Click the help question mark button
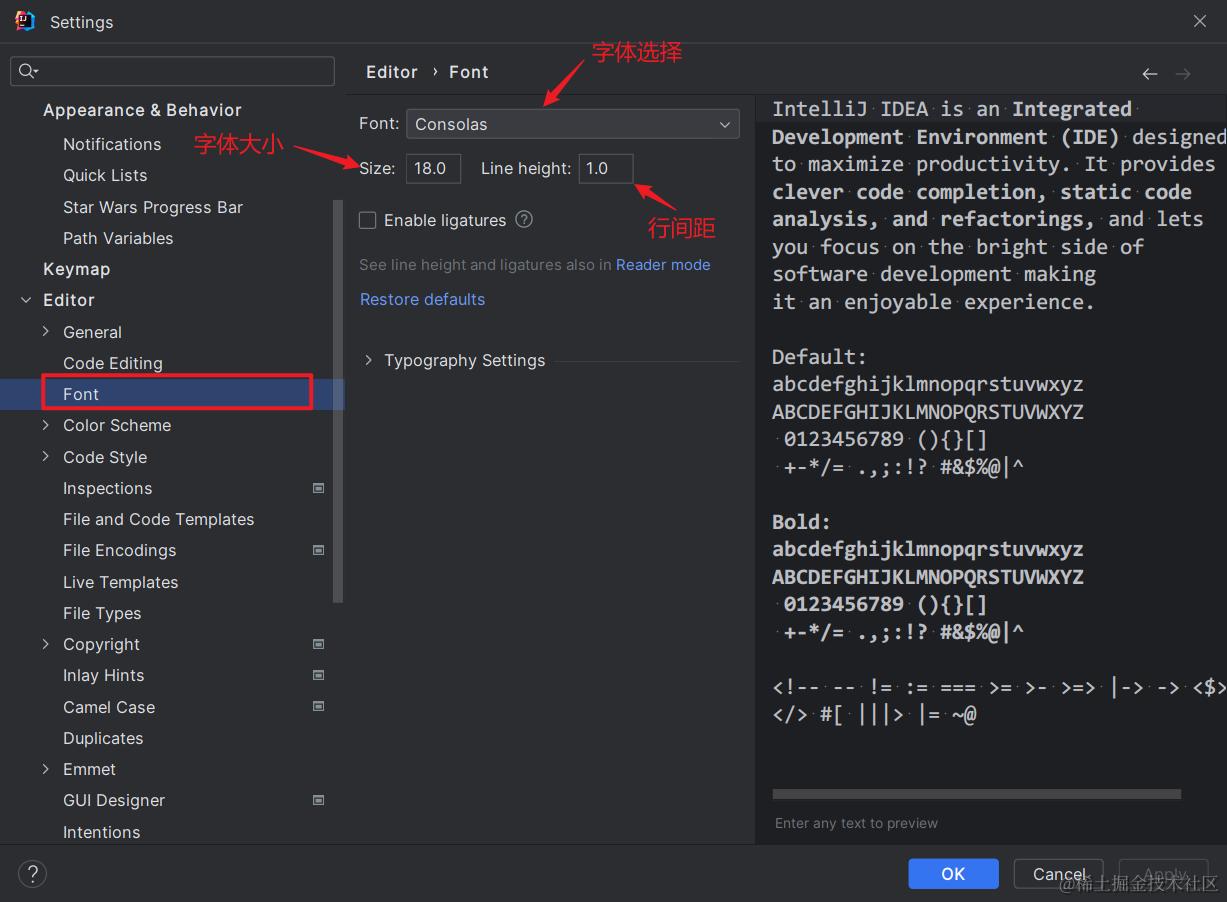 point(33,873)
